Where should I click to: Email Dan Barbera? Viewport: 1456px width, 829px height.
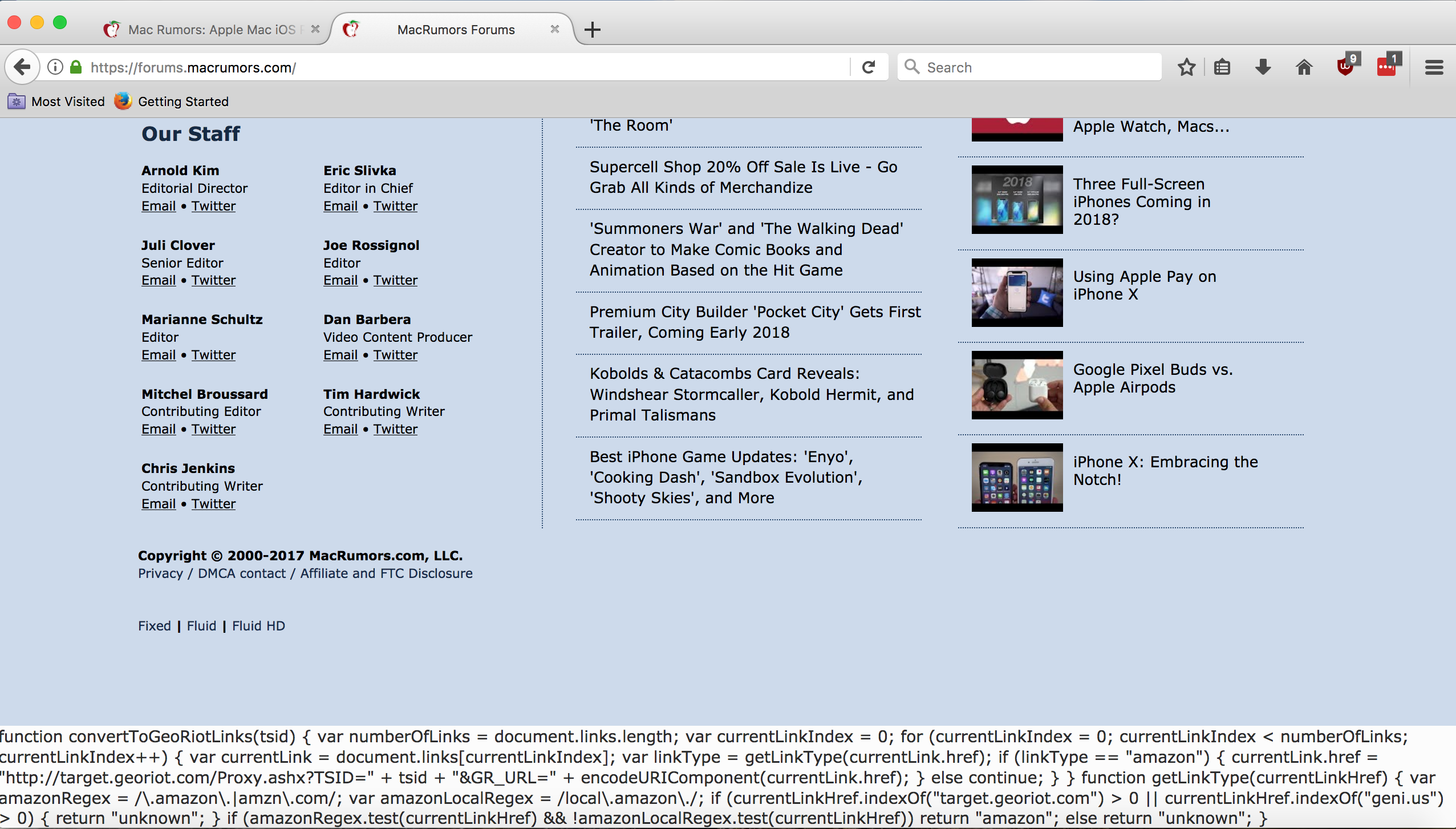pos(340,355)
